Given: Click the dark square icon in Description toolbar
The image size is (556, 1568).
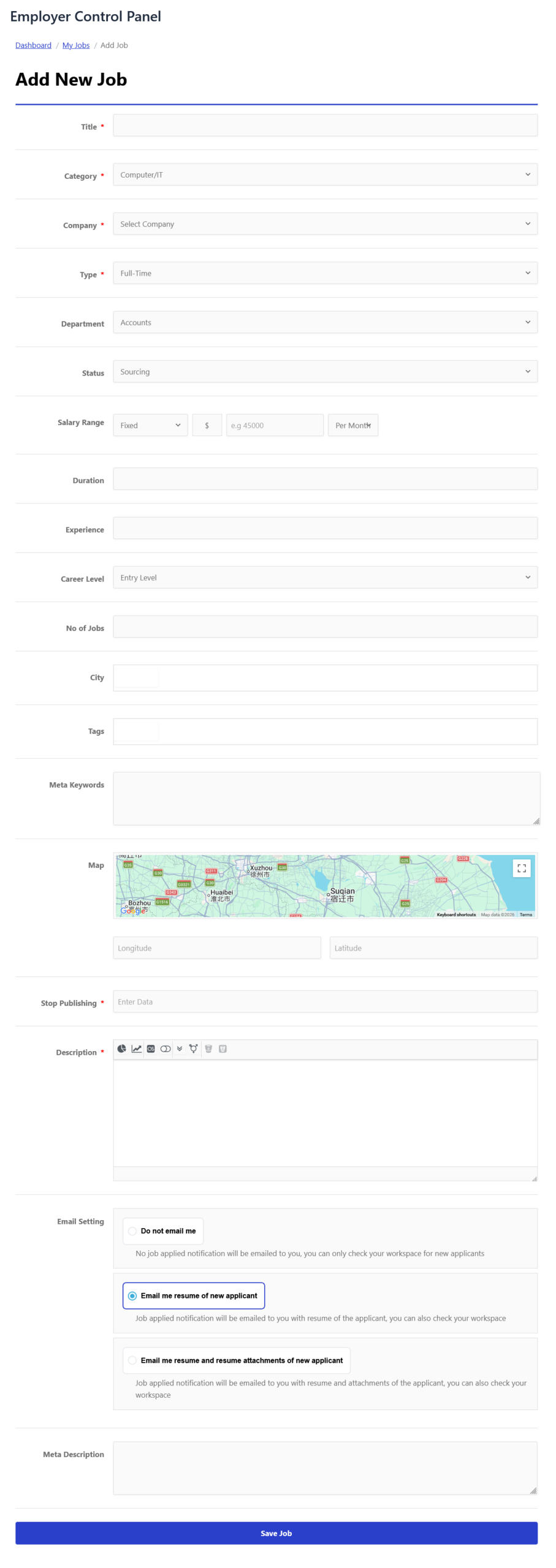Looking at the screenshot, I should (151, 1048).
